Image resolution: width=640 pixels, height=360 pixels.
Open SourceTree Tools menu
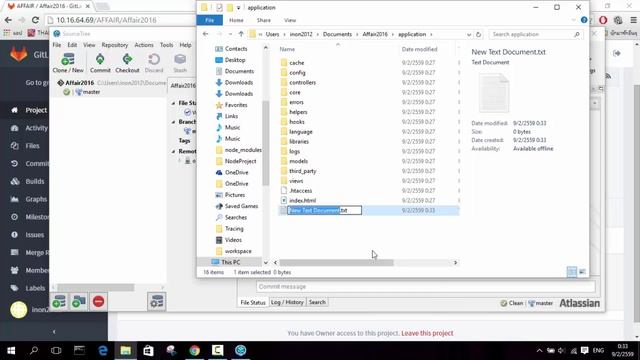166,45
